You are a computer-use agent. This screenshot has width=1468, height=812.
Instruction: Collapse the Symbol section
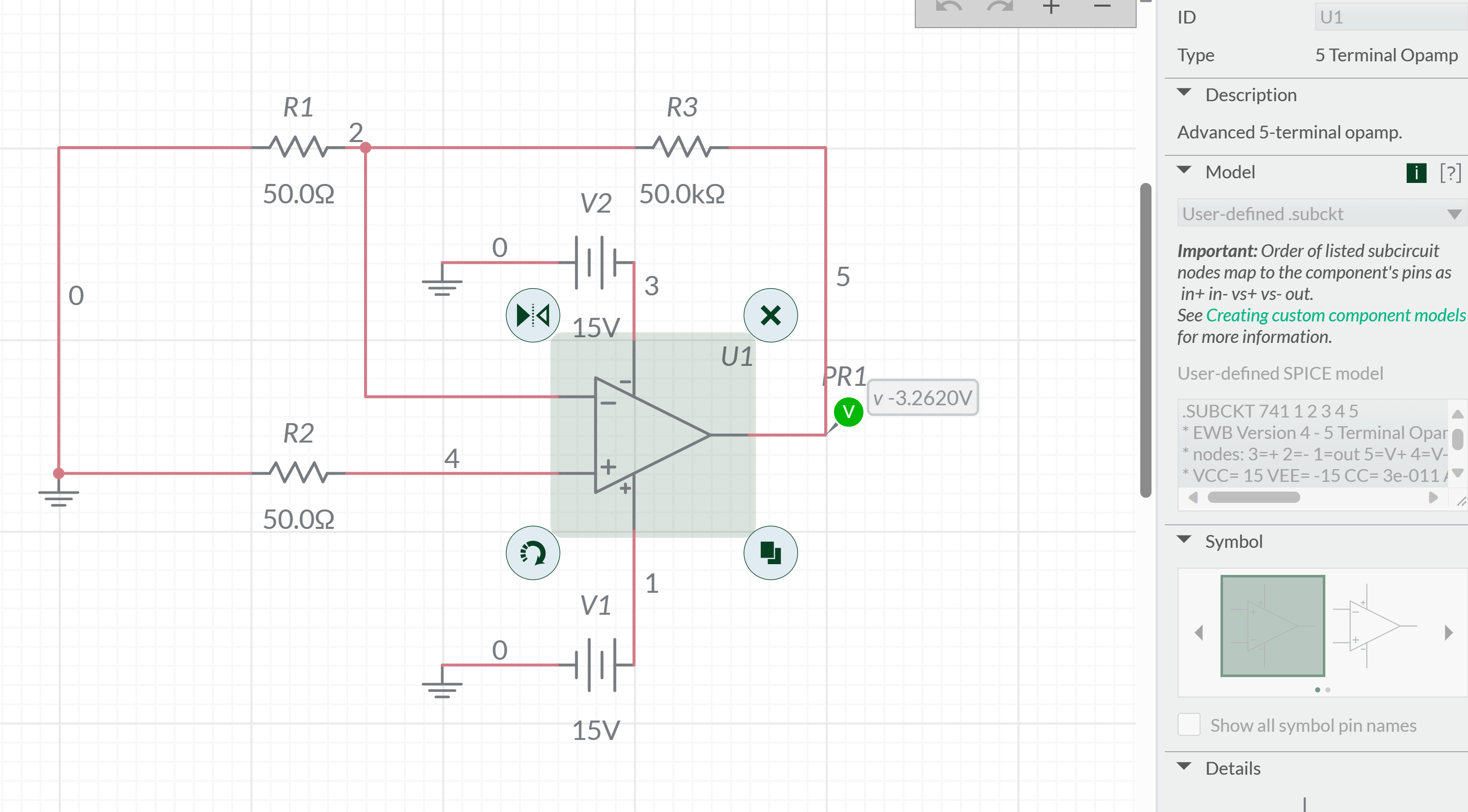pos(1184,540)
